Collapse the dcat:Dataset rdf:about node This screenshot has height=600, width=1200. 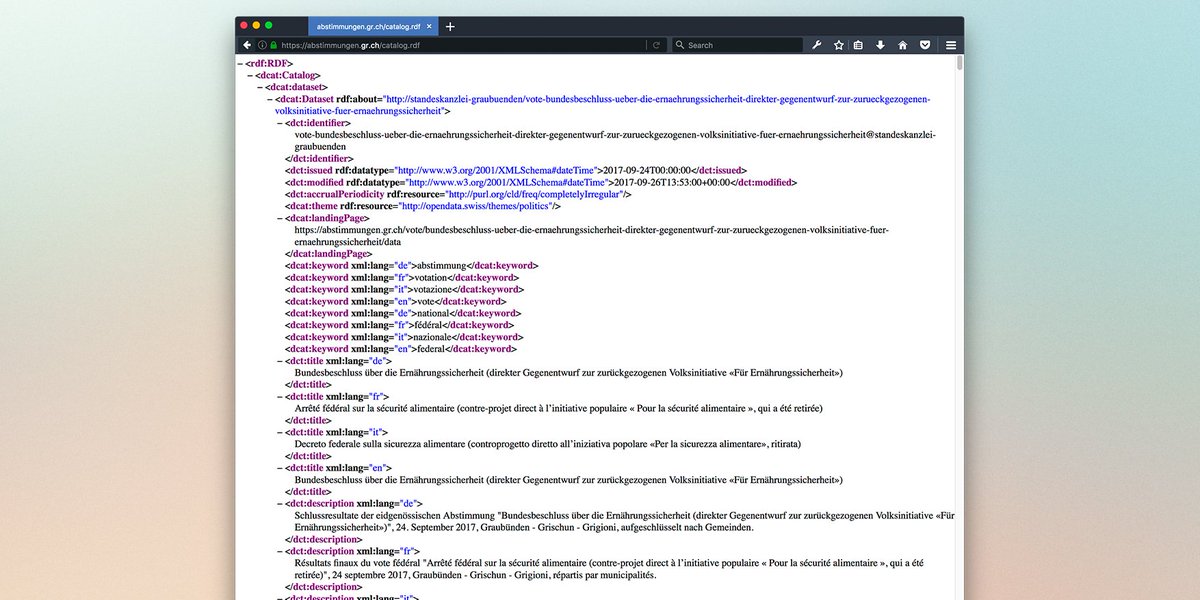tap(270, 99)
